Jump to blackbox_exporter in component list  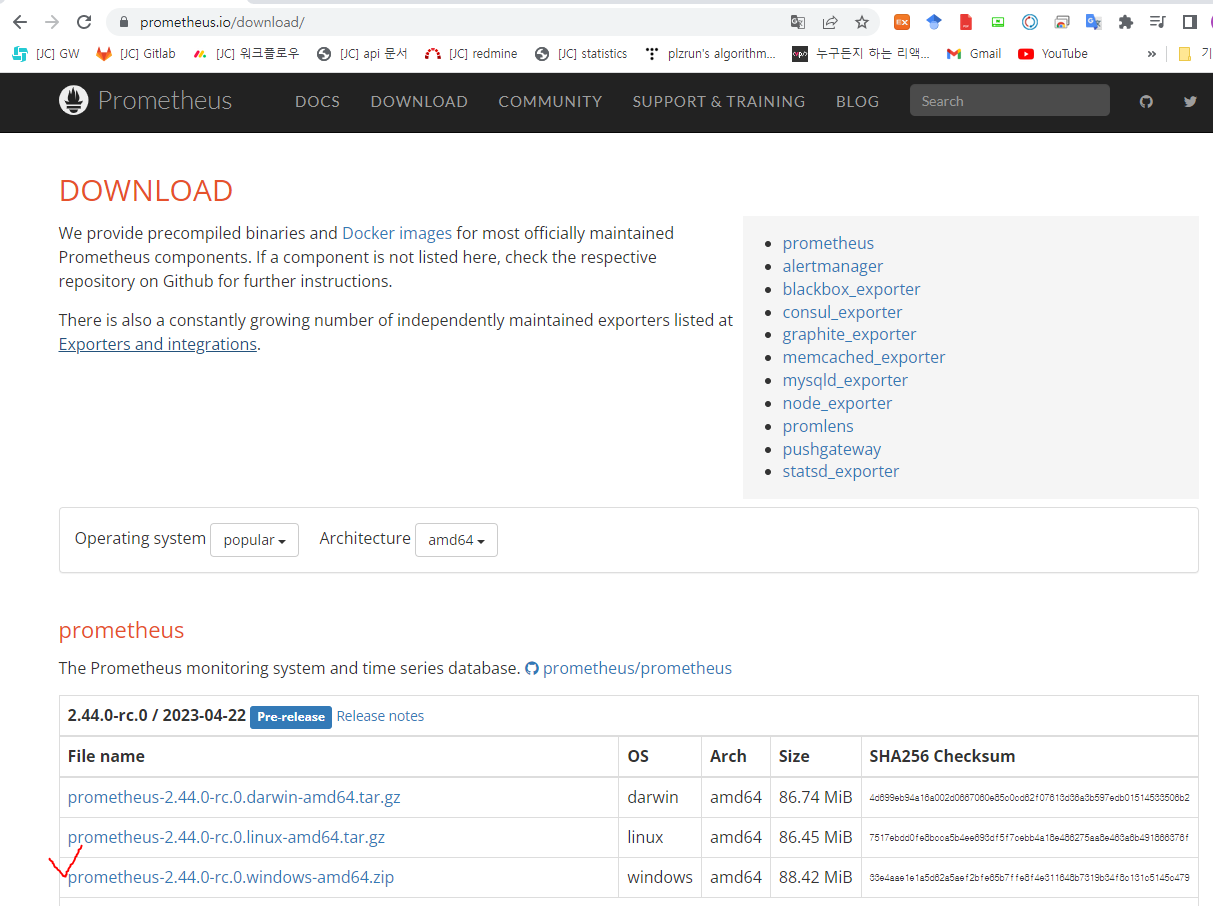point(851,289)
